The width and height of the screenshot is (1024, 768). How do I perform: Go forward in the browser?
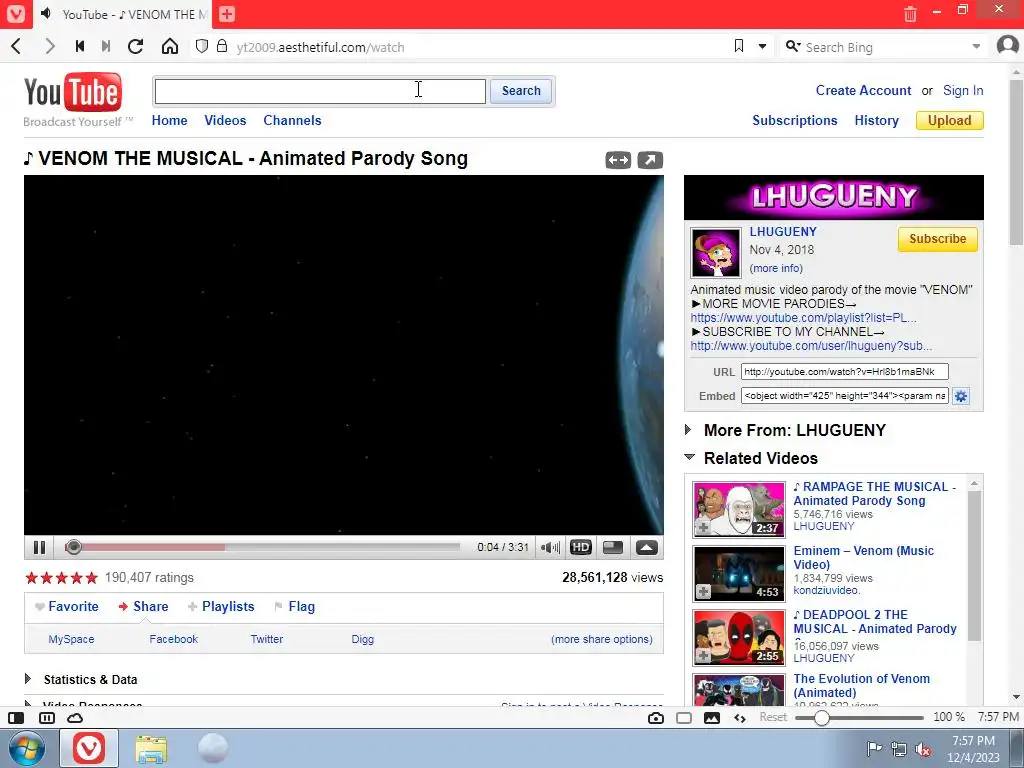coord(50,46)
